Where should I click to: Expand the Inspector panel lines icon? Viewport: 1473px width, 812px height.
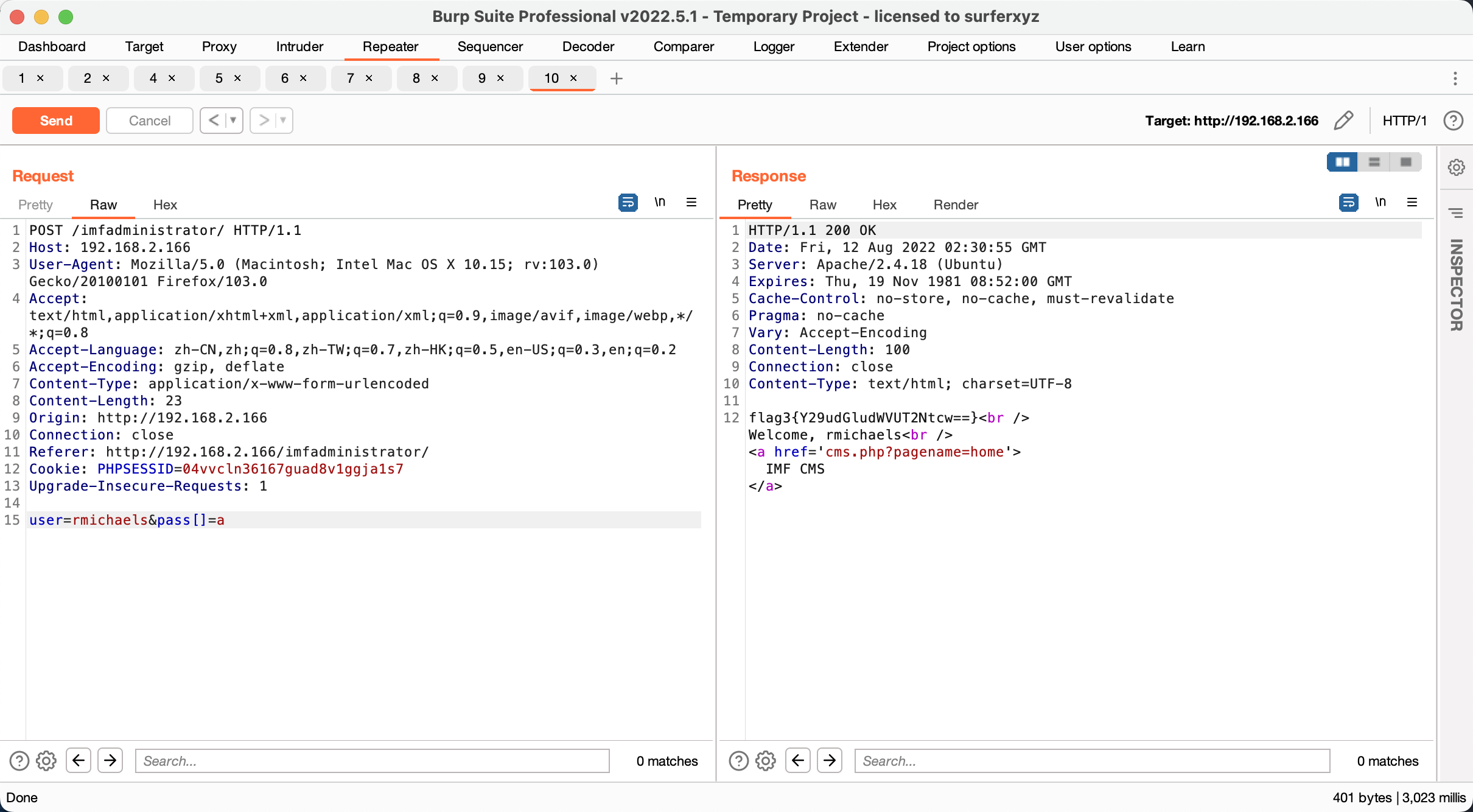[x=1456, y=213]
